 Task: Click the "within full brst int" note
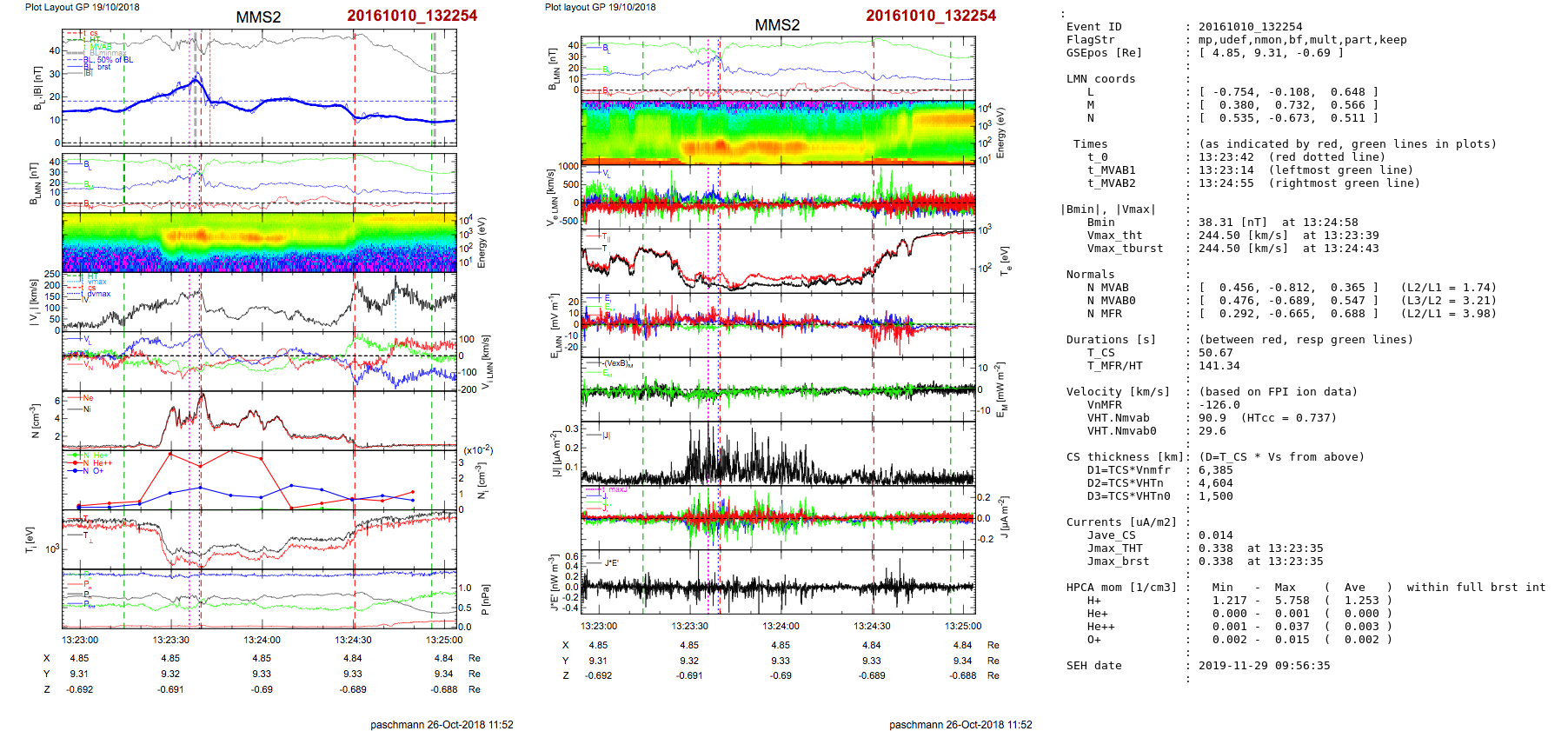[1476, 588]
